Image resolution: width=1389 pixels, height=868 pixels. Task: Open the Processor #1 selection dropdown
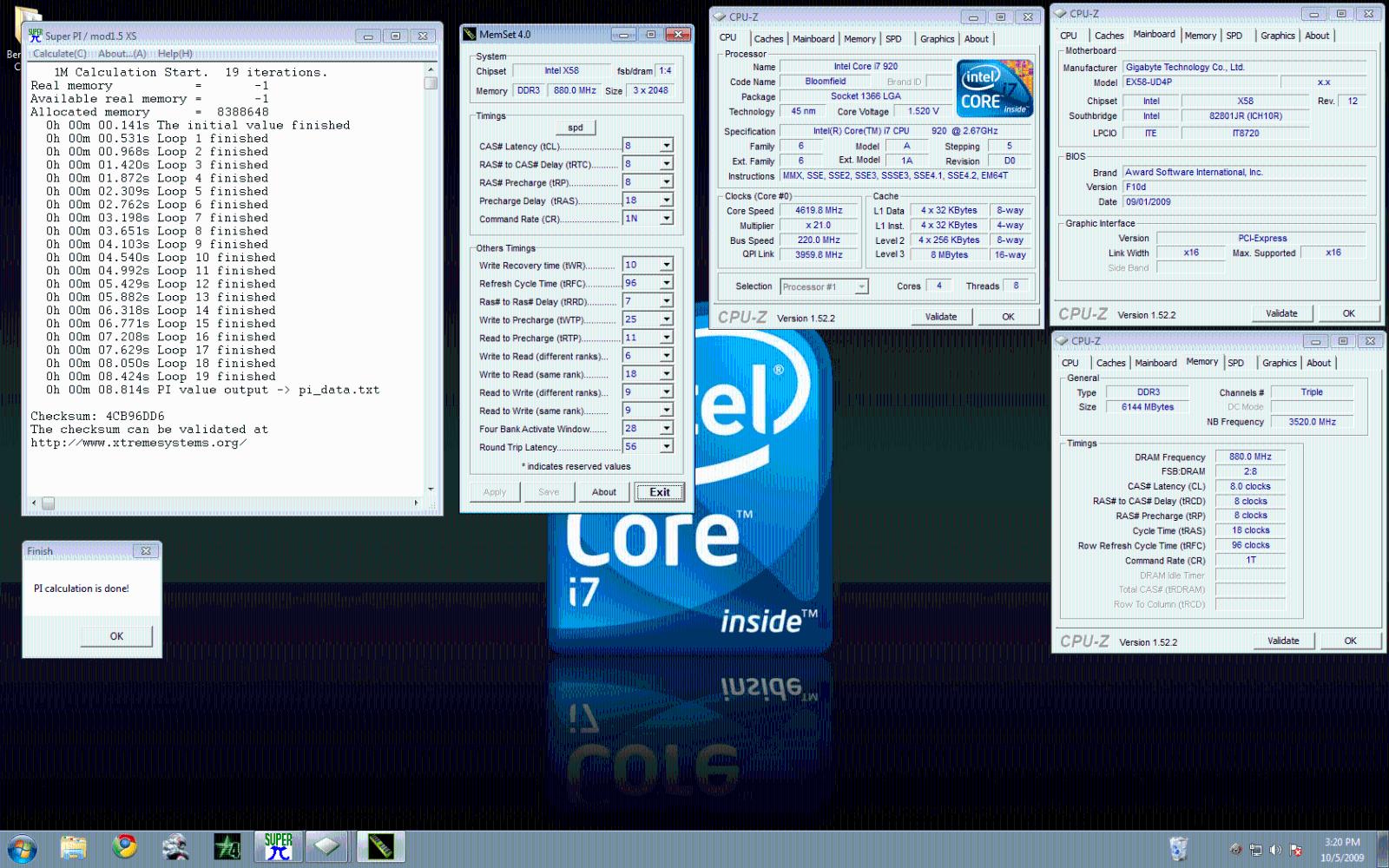[x=861, y=286]
